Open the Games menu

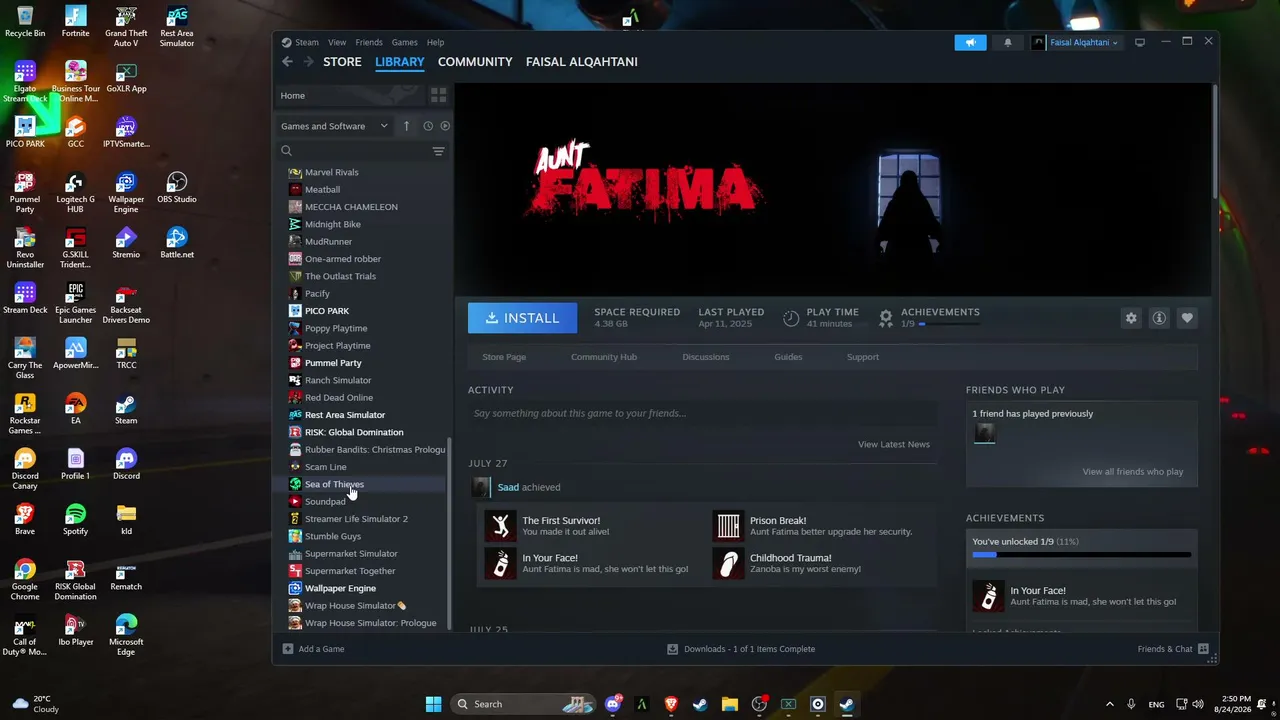(x=405, y=42)
